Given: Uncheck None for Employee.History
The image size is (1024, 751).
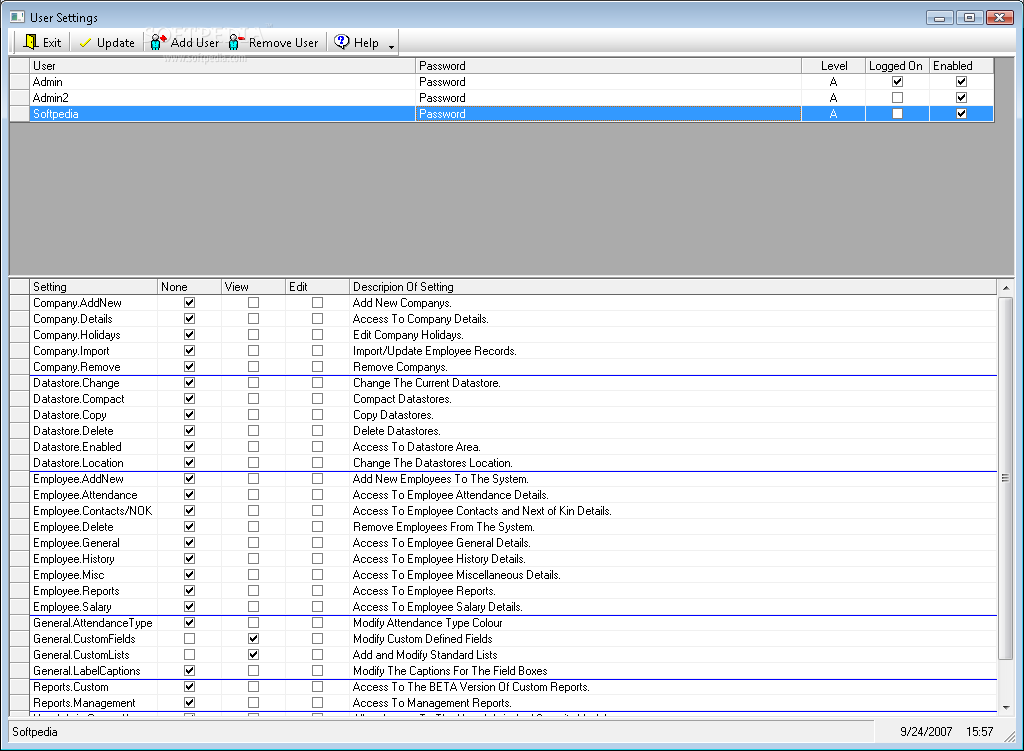Looking at the screenshot, I should 189,559.
